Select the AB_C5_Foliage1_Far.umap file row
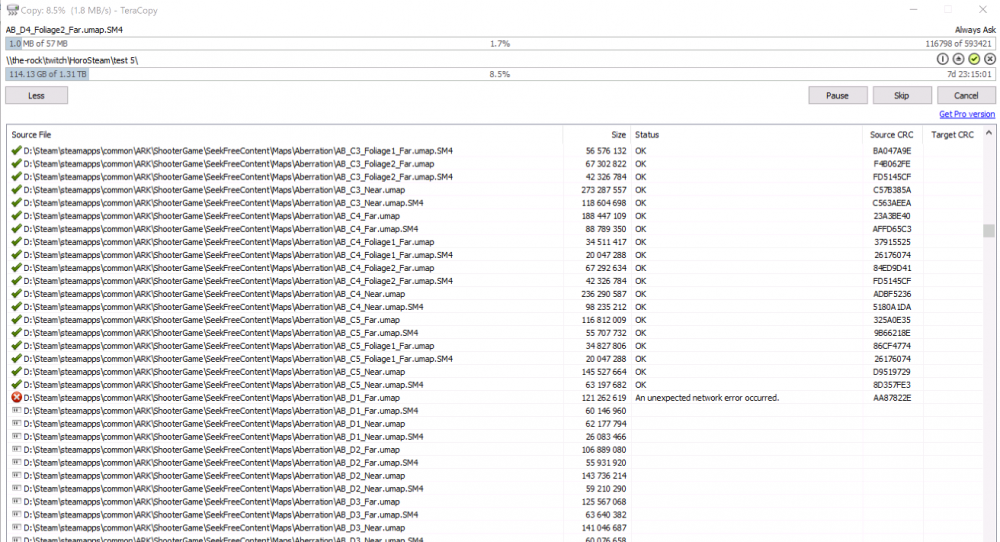The image size is (1000, 542). click(495, 346)
